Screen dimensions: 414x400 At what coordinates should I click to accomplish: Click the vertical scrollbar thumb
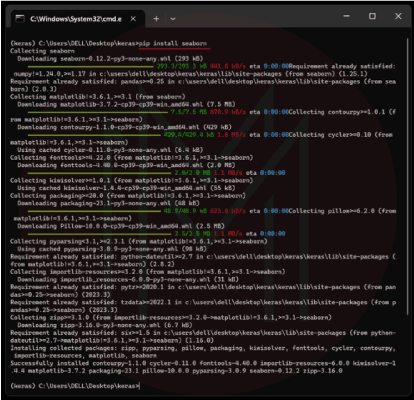(407, 177)
